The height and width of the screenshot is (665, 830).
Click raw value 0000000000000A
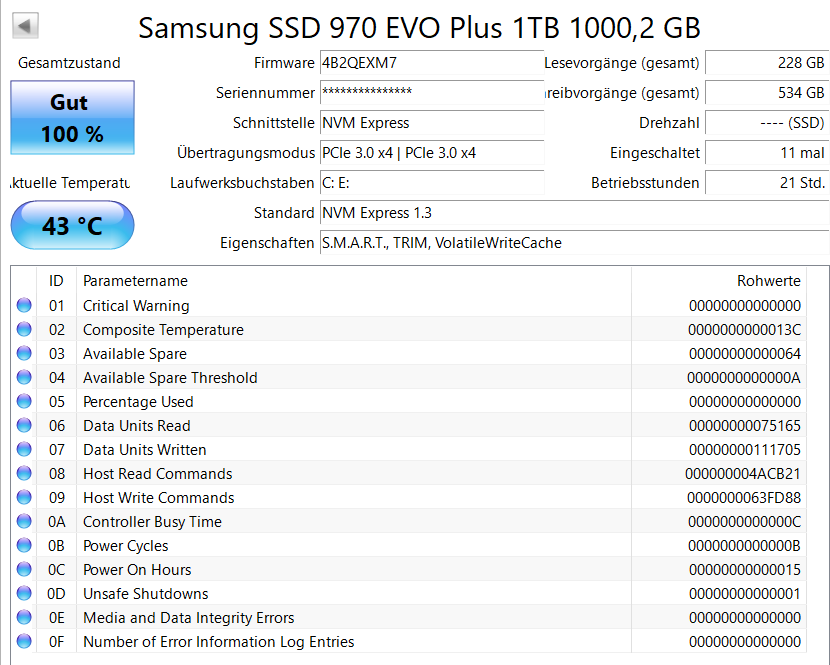(744, 378)
